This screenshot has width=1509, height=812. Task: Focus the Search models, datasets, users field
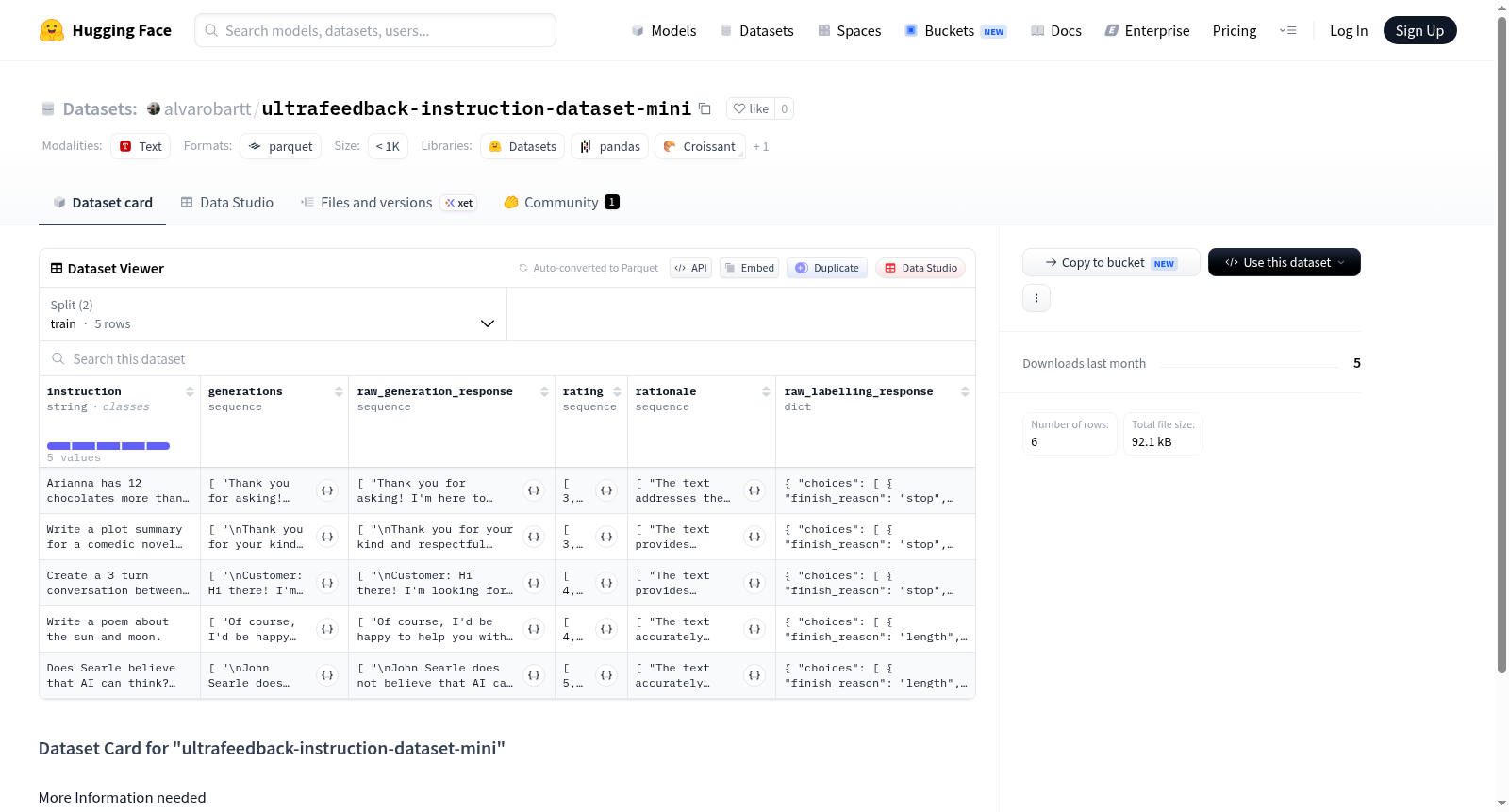pyautogui.click(x=375, y=30)
